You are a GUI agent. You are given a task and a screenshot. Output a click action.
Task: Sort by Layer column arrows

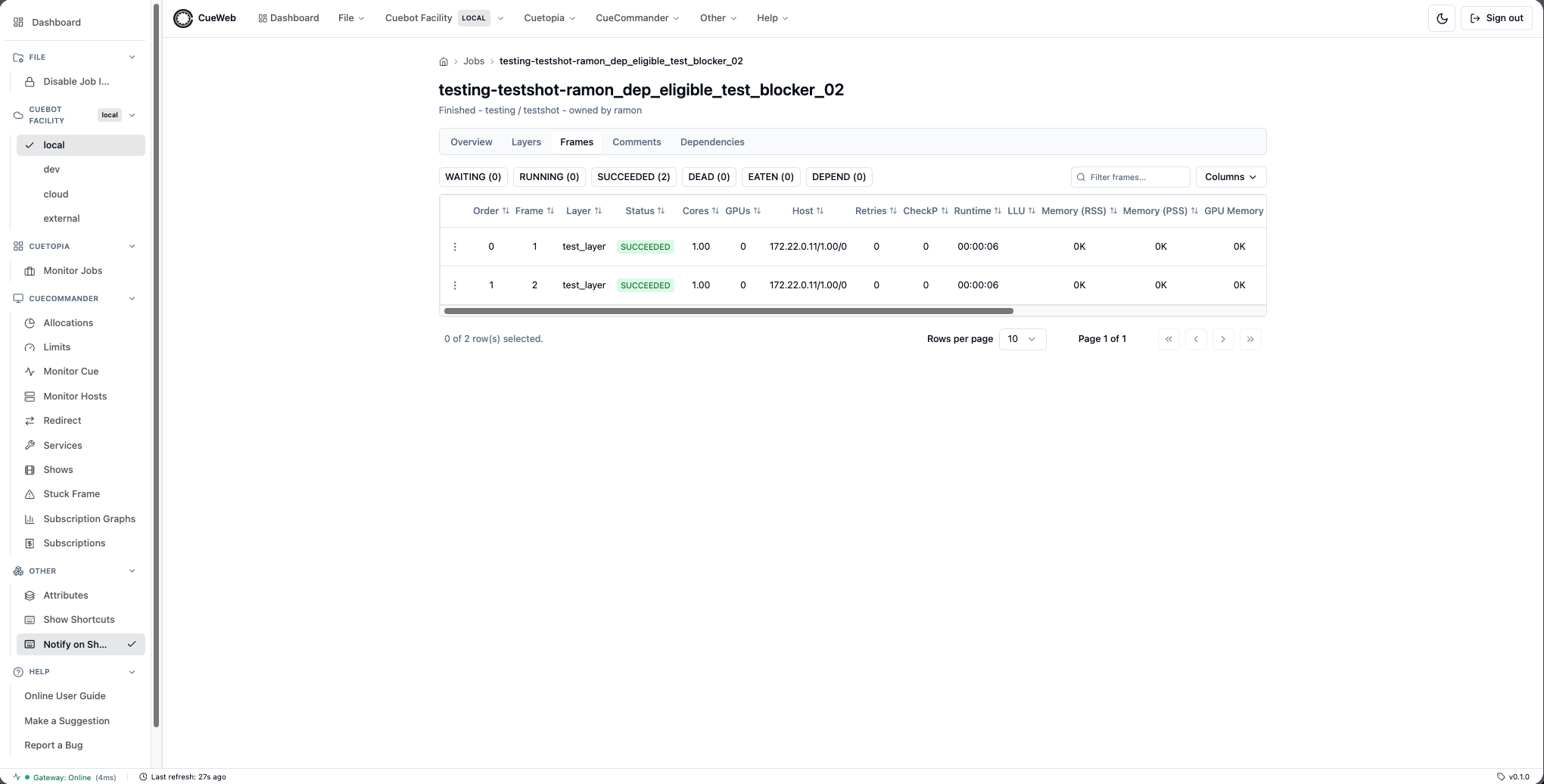pos(598,211)
